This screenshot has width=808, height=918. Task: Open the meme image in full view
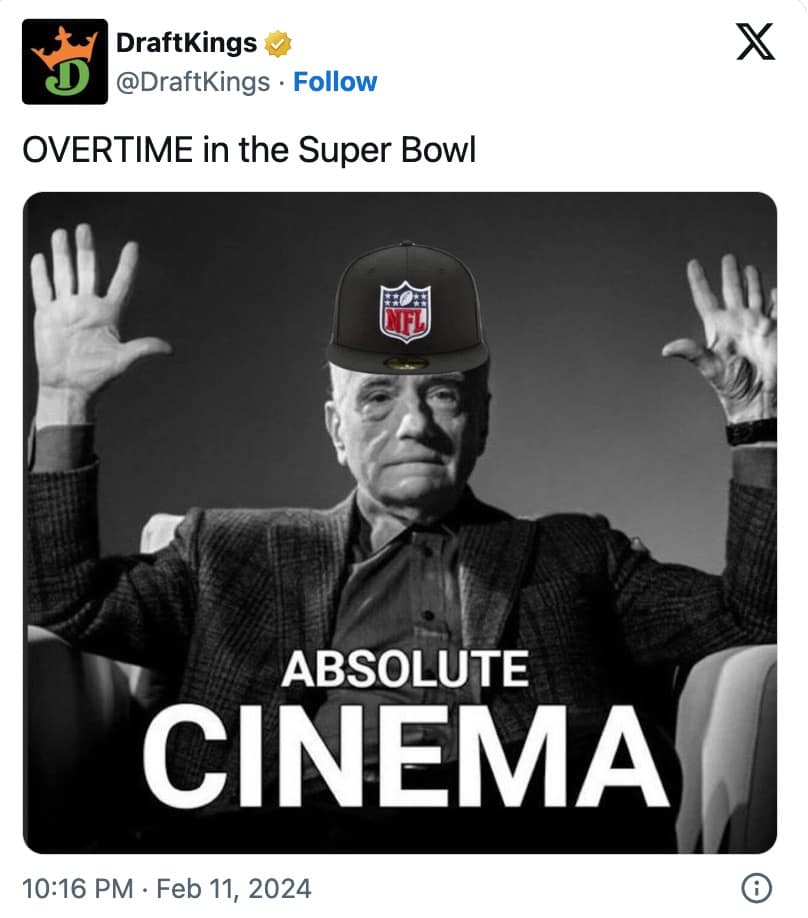pos(404,500)
